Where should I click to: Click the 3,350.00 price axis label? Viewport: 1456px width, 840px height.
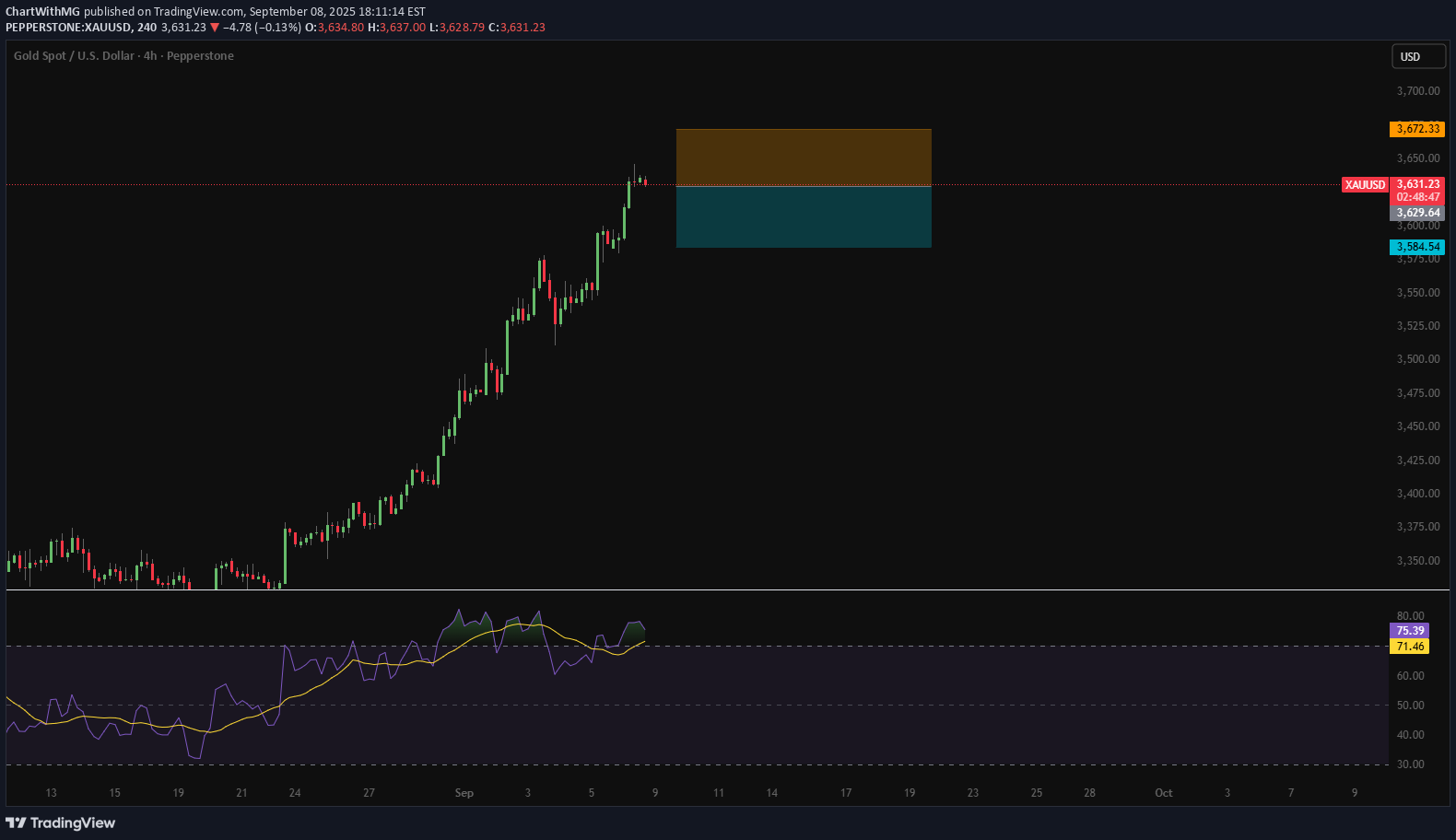pos(1418,561)
